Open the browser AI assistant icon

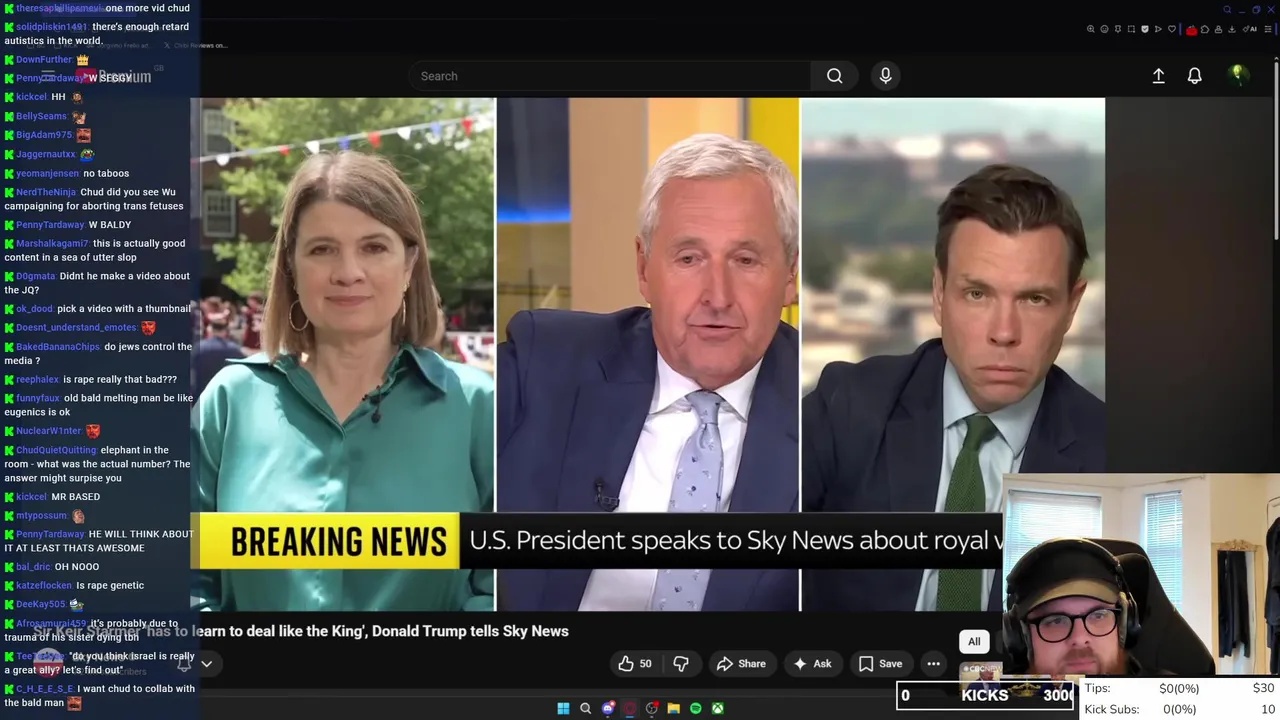click(x=1248, y=29)
